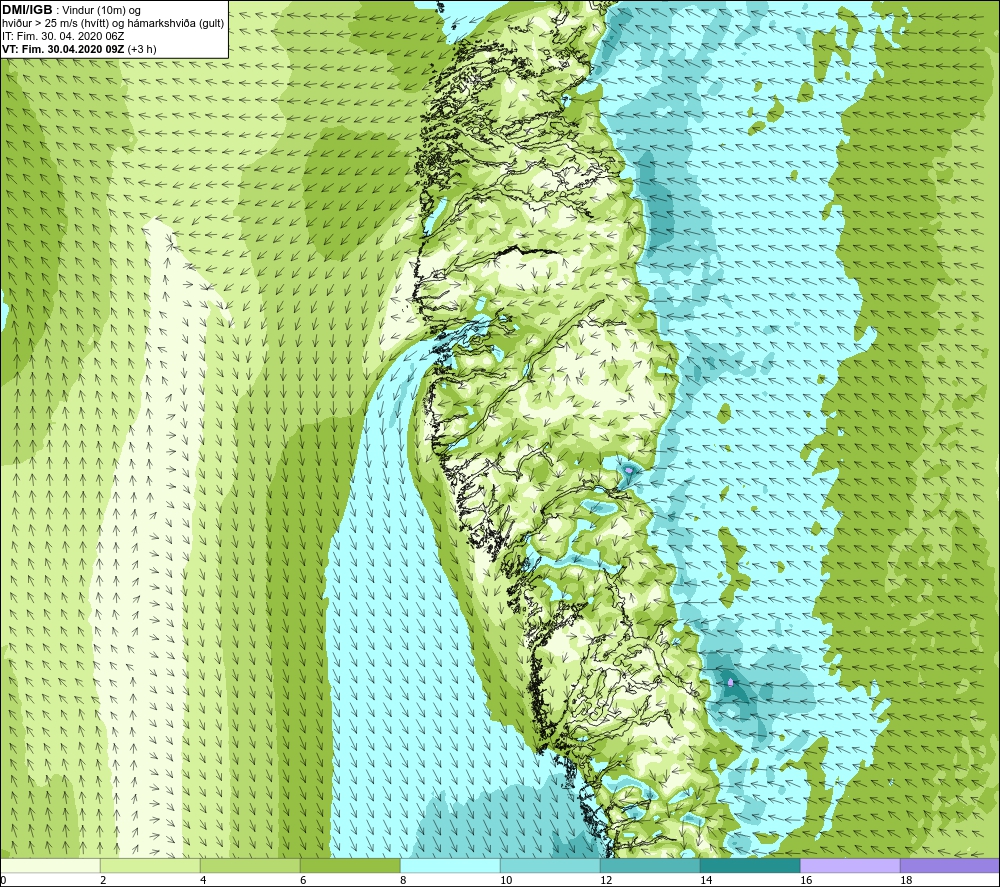Click the legend scale label "16"

tap(806, 881)
